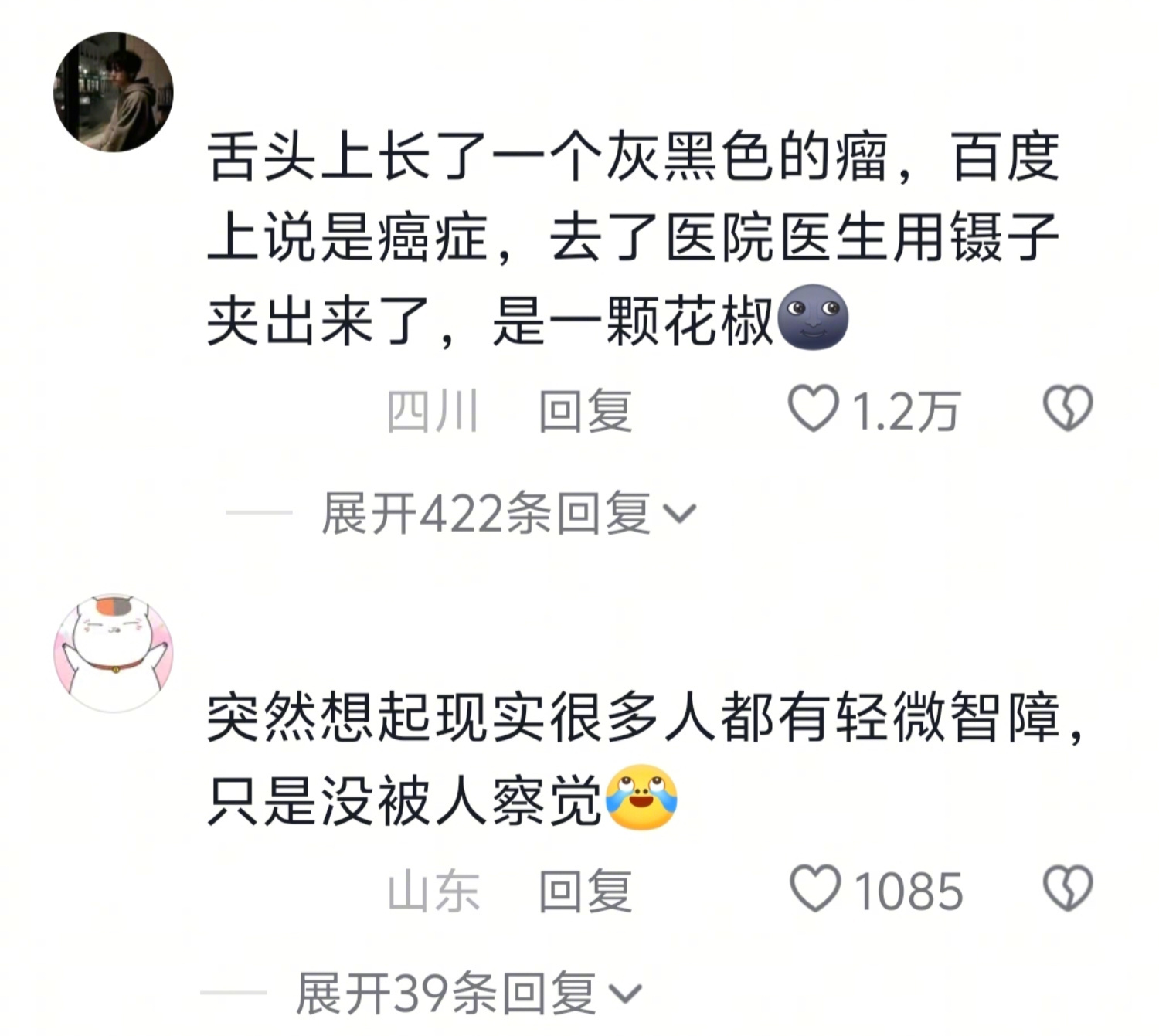Viewport: 1159px width, 1036px height.
Task: Open the cartoon cat profile avatar
Action: pos(114,653)
